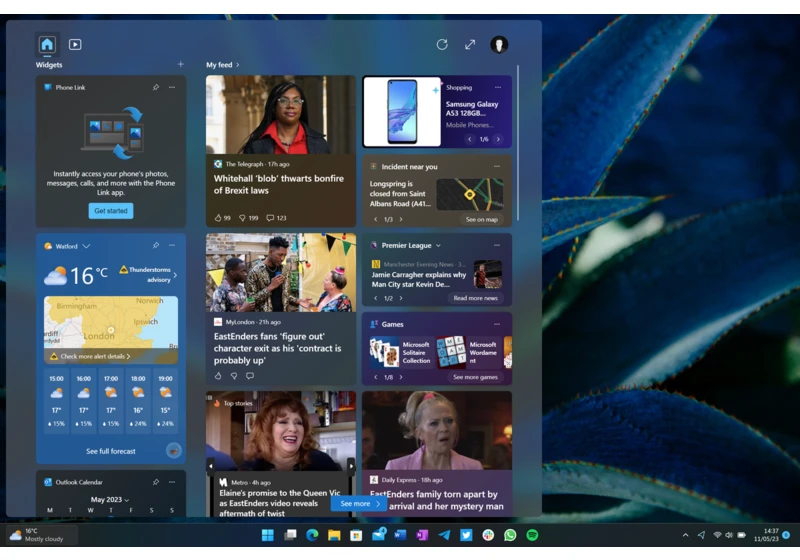Pin the weather widget
The height and width of the screenshot is (560, 800).
coord(156,245)
